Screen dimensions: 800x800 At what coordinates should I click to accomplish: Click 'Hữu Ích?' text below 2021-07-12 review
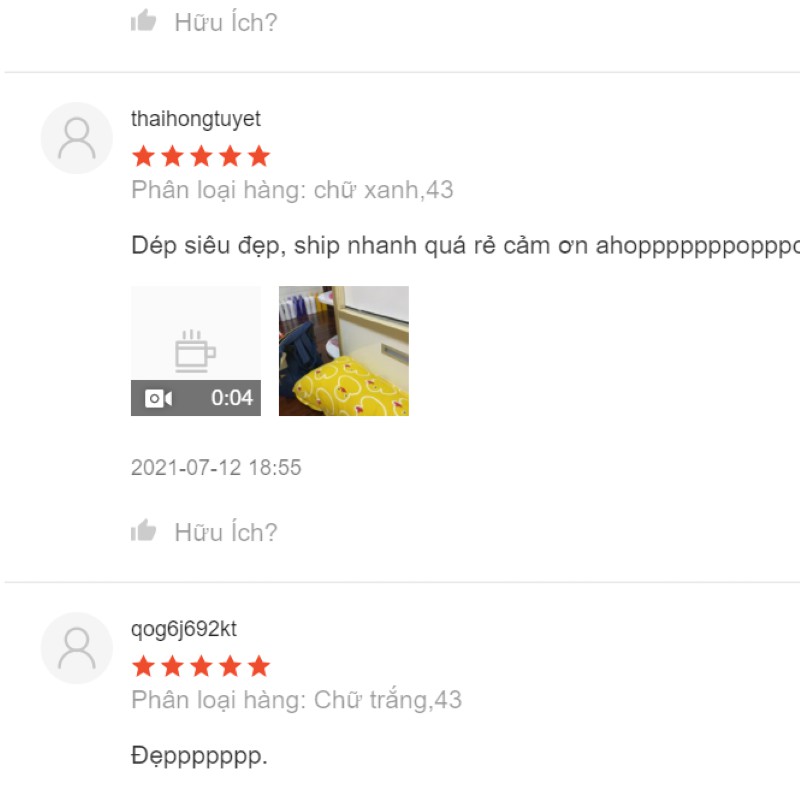point(226,532)
